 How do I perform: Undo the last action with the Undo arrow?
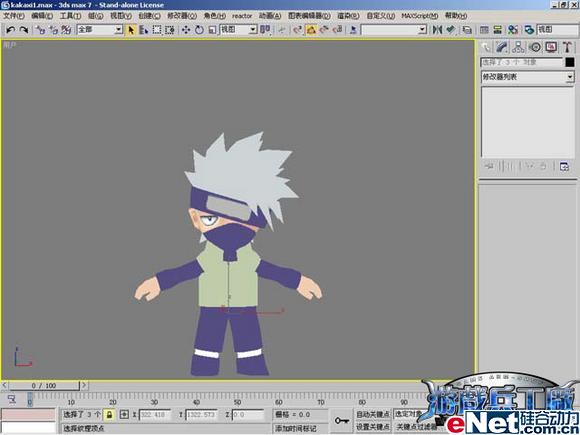click(10, 30)
